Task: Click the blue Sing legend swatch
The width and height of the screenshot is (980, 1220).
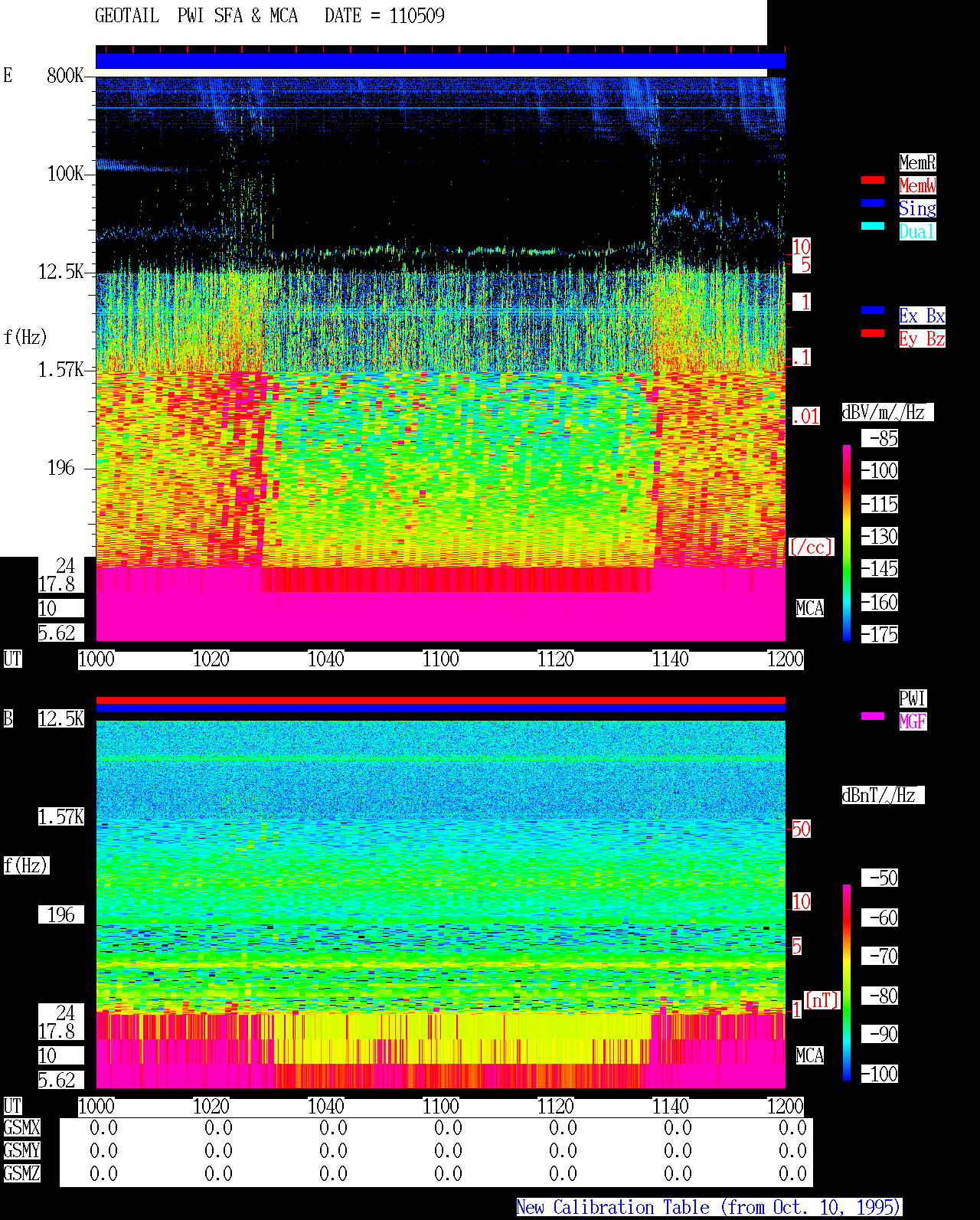Action: (x=873, y=203)
